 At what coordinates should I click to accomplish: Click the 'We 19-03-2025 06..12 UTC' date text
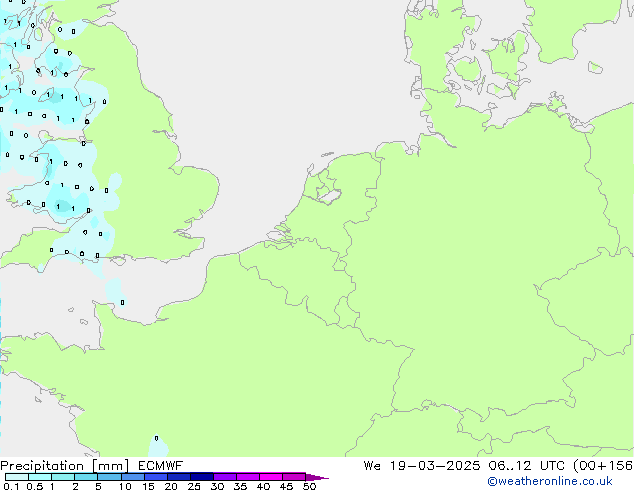pos(464,466)
